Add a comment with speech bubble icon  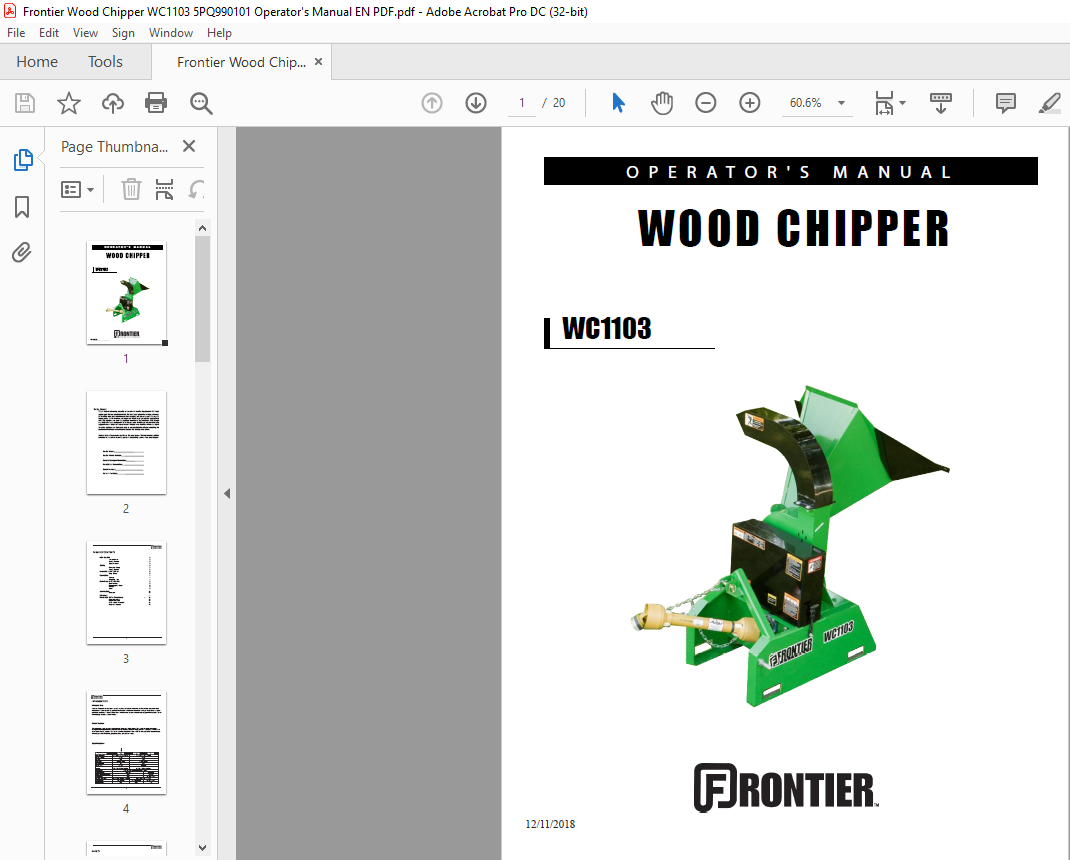(x=1005, y=103)
